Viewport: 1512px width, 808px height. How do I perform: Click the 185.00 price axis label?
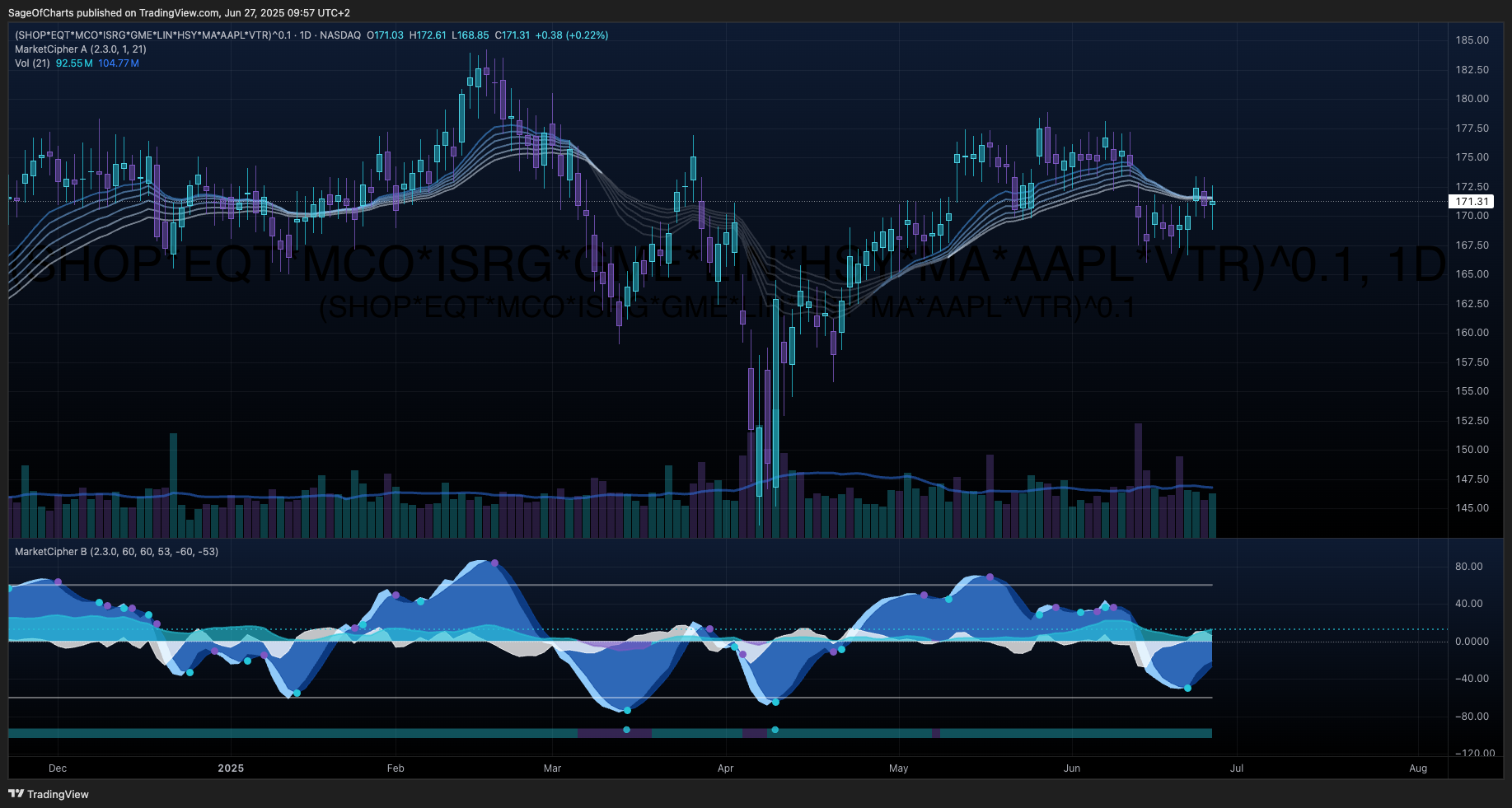(x=1472, y=40)
